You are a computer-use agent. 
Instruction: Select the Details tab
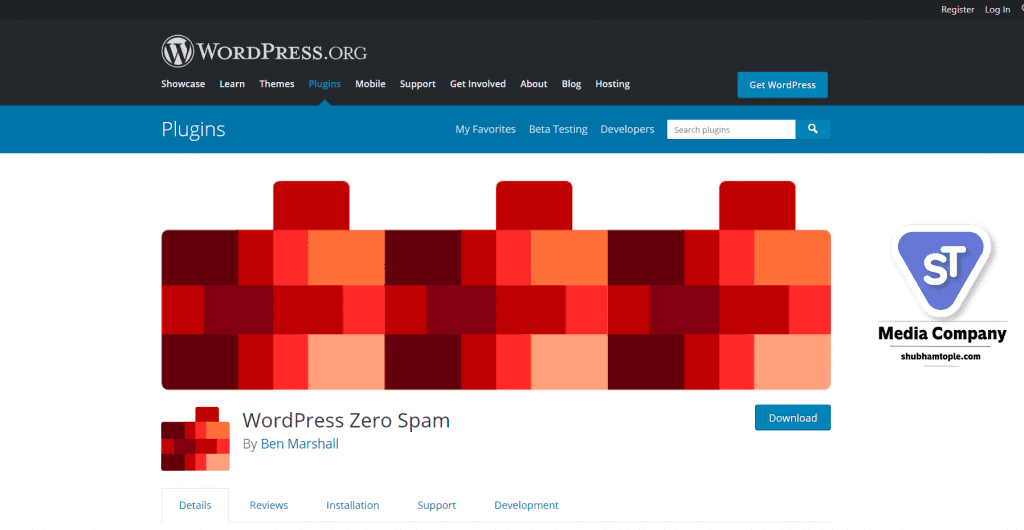tap(195, 505)
